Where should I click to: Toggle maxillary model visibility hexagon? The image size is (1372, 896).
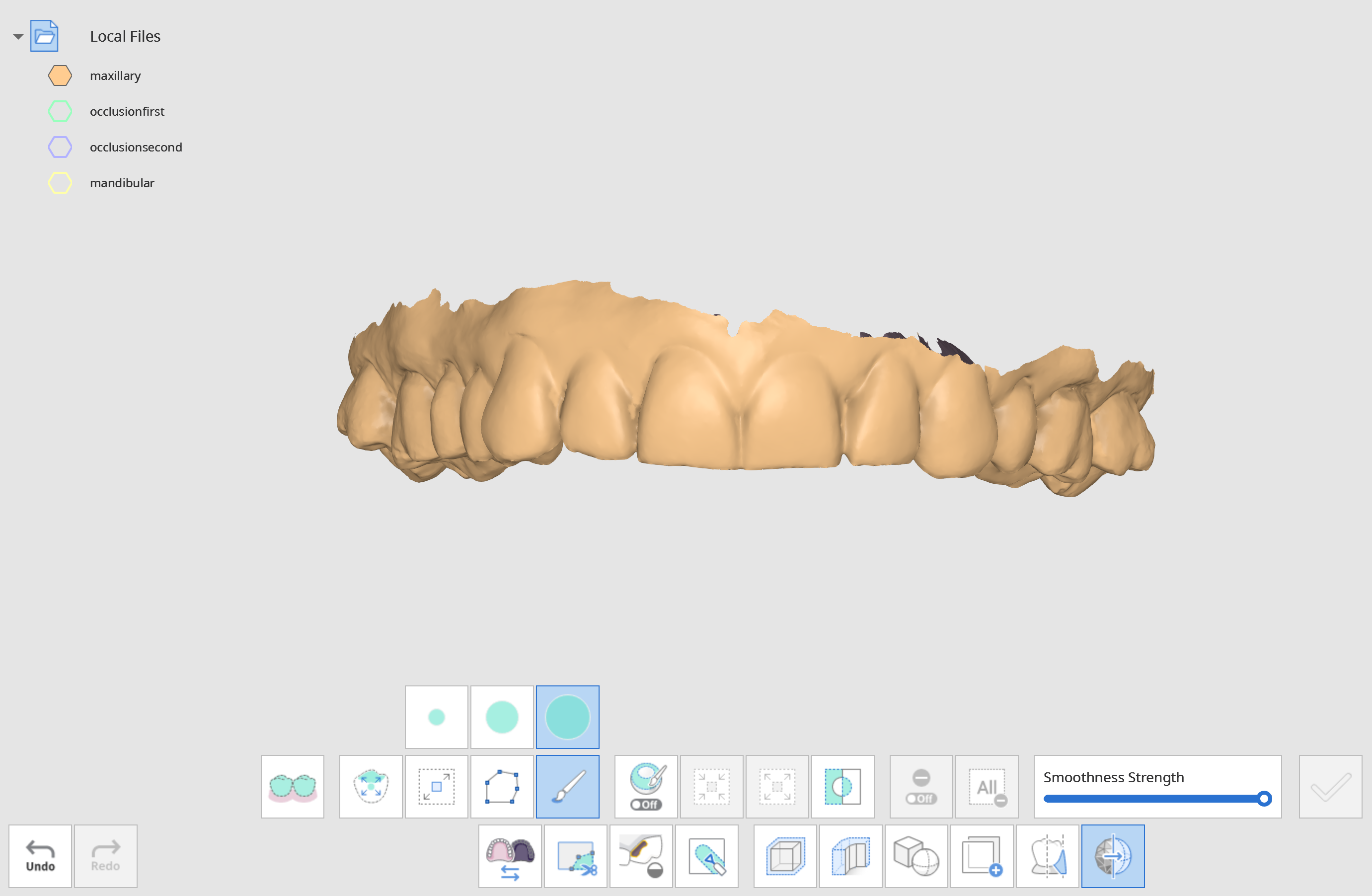[60, 75]
